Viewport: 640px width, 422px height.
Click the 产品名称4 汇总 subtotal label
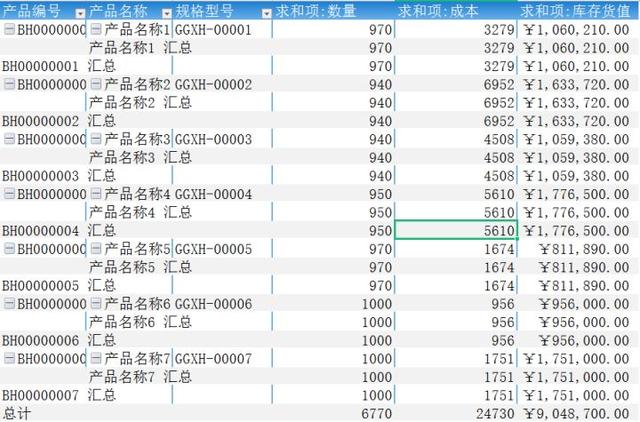(140, 212)
